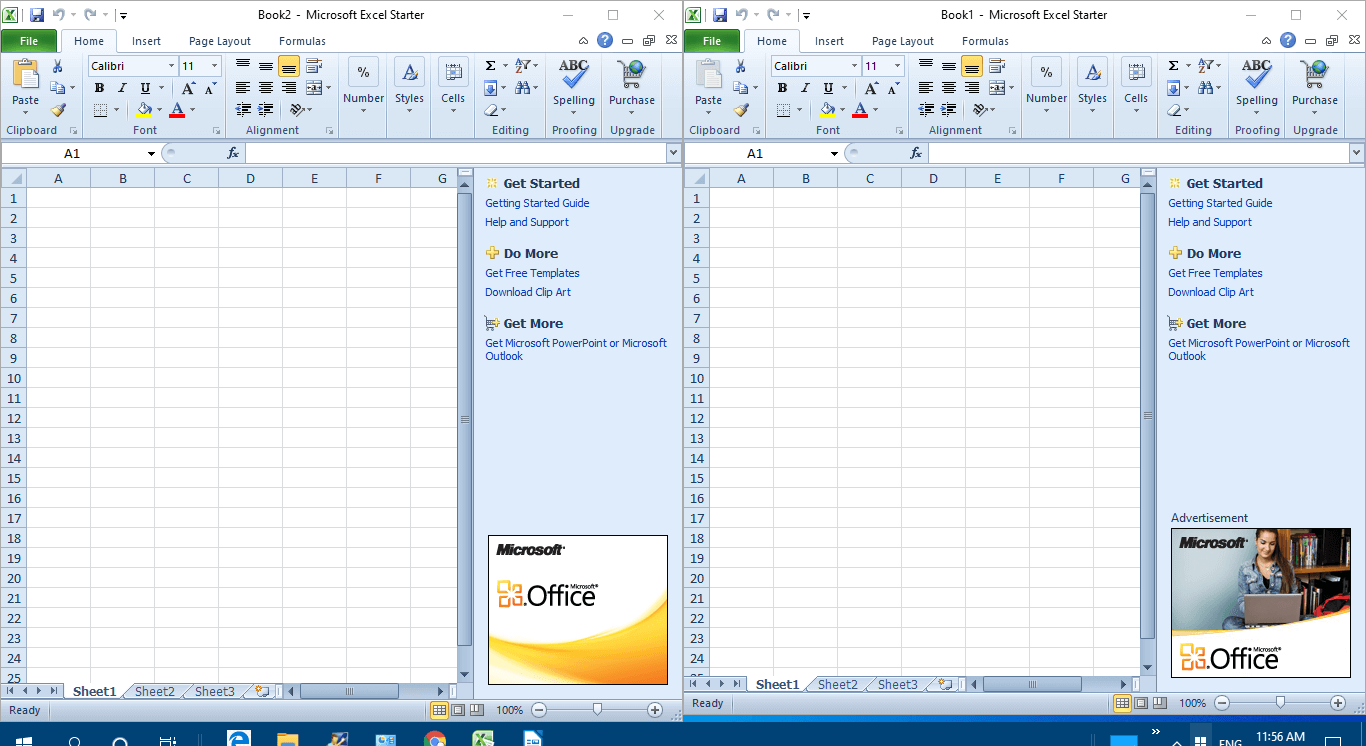Click the Save icon in Book2 title bar

[x=37, y=15]
